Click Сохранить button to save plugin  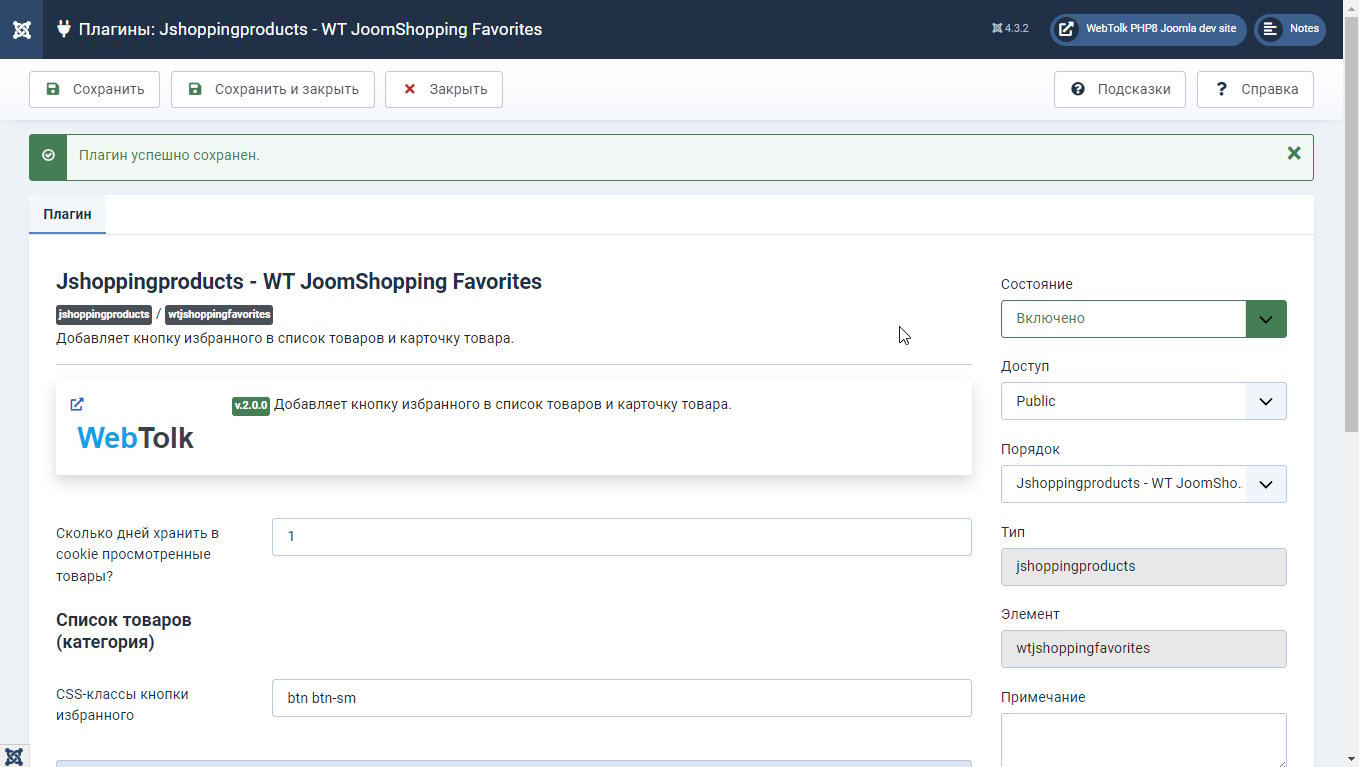pos(94,89)
